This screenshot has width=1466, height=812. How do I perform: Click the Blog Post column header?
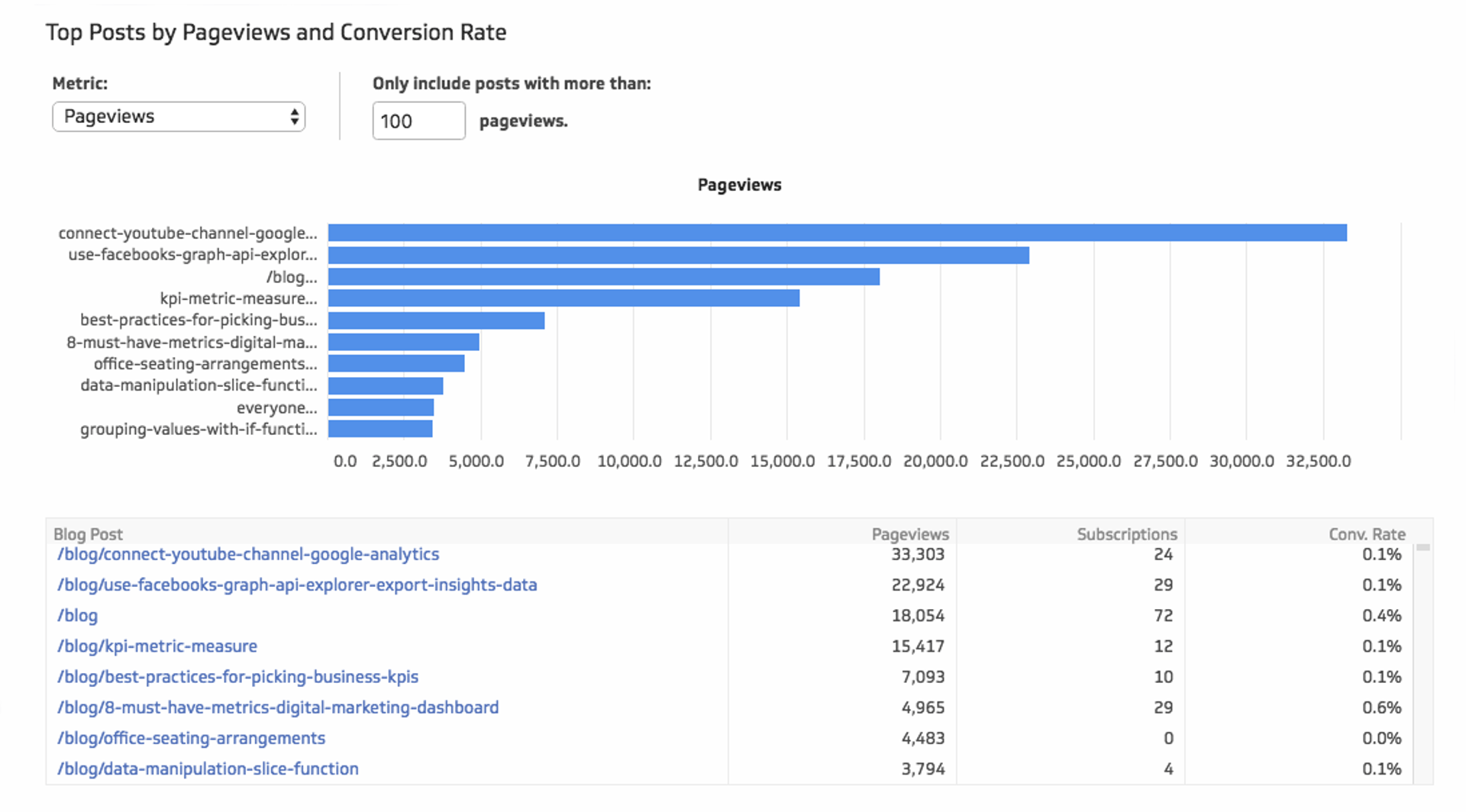(x=88, y=533)
